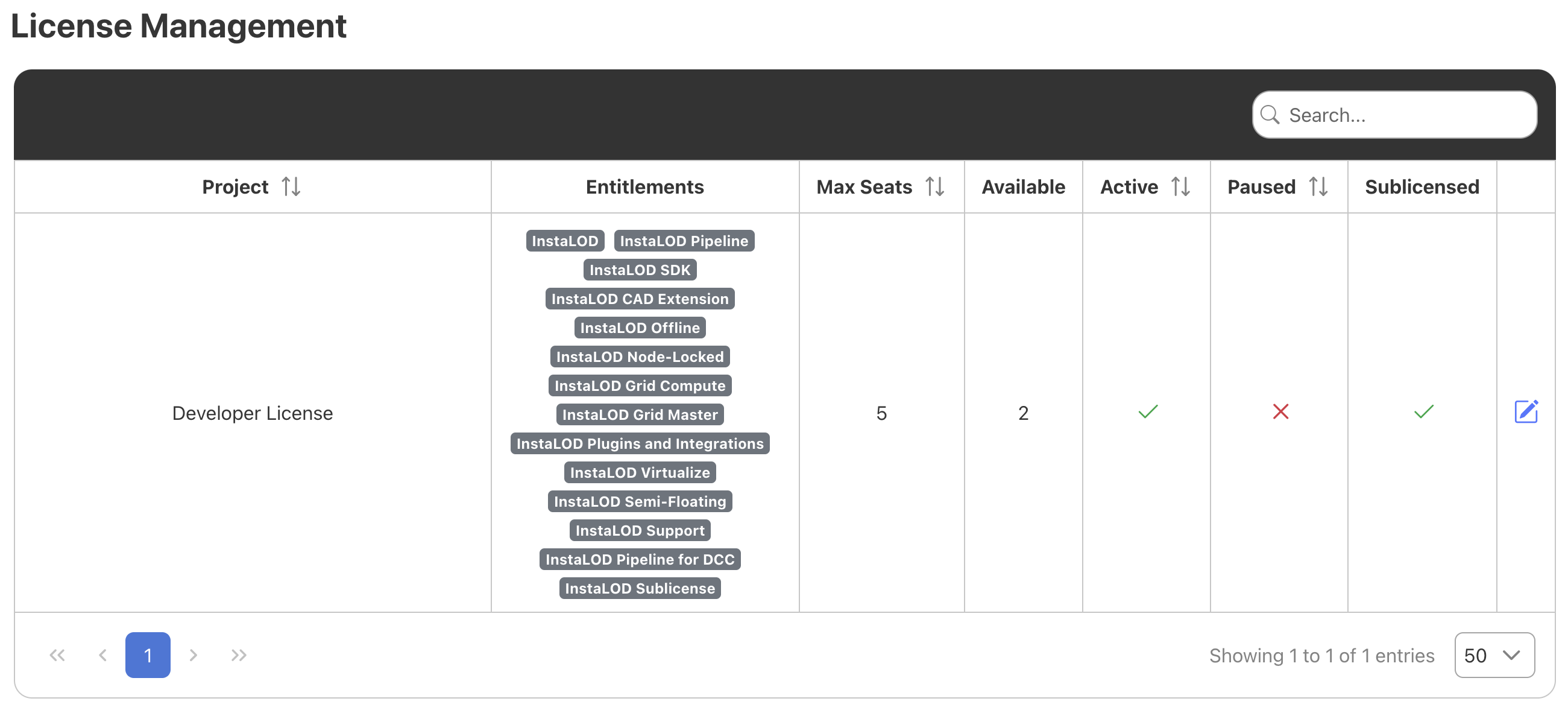Sort by Paused column arrows
This screenshot has height=710, width=1568.
1318,186
